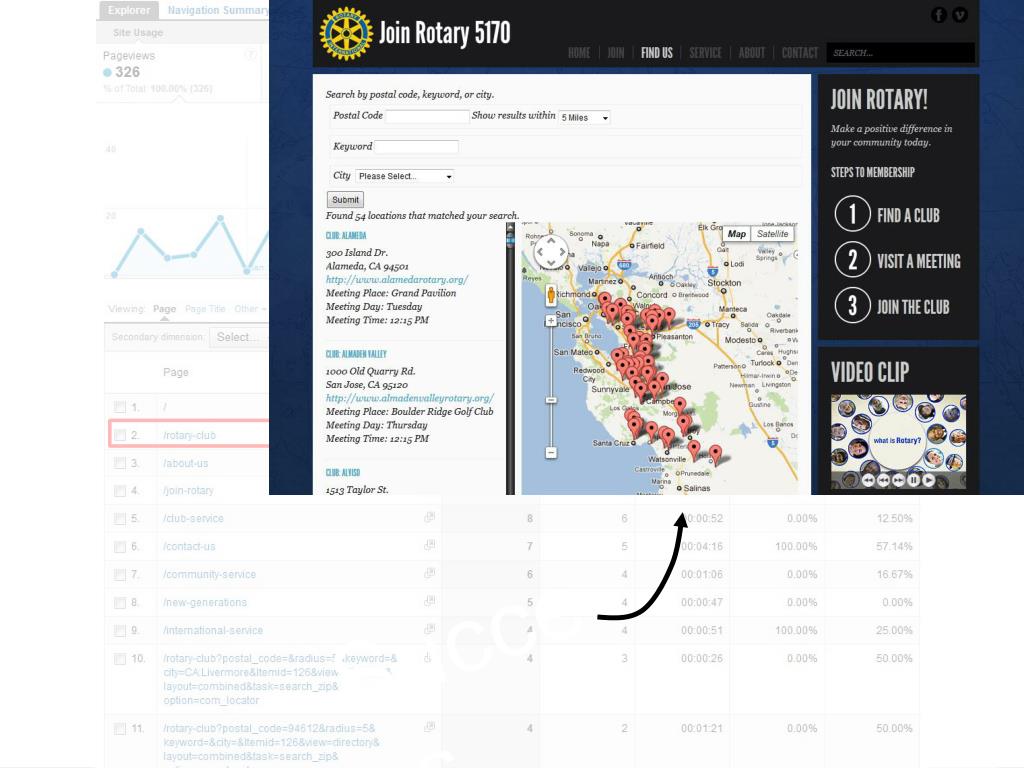Zoom out with map minus button
The width and height of the screenshot is (1024, 768).
(x=551, y=453)
